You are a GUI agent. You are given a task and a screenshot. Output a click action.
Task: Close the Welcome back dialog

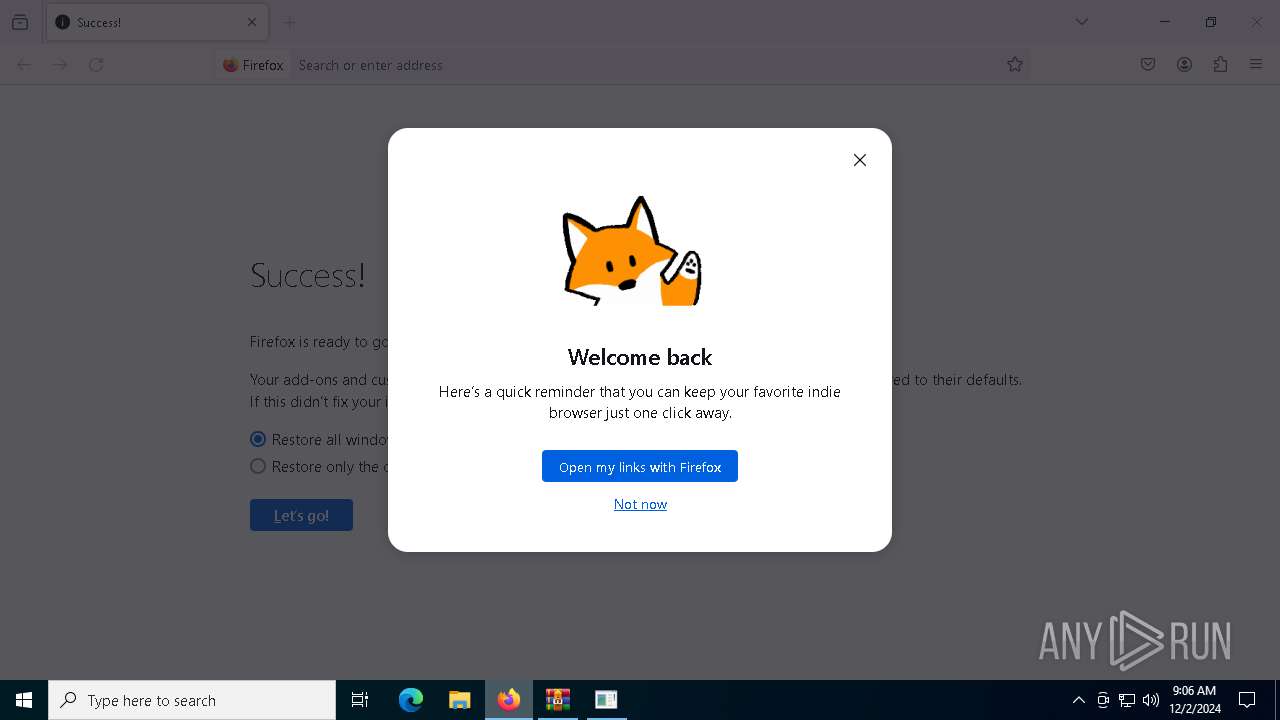pyautogui.click(x=859, y=160)
